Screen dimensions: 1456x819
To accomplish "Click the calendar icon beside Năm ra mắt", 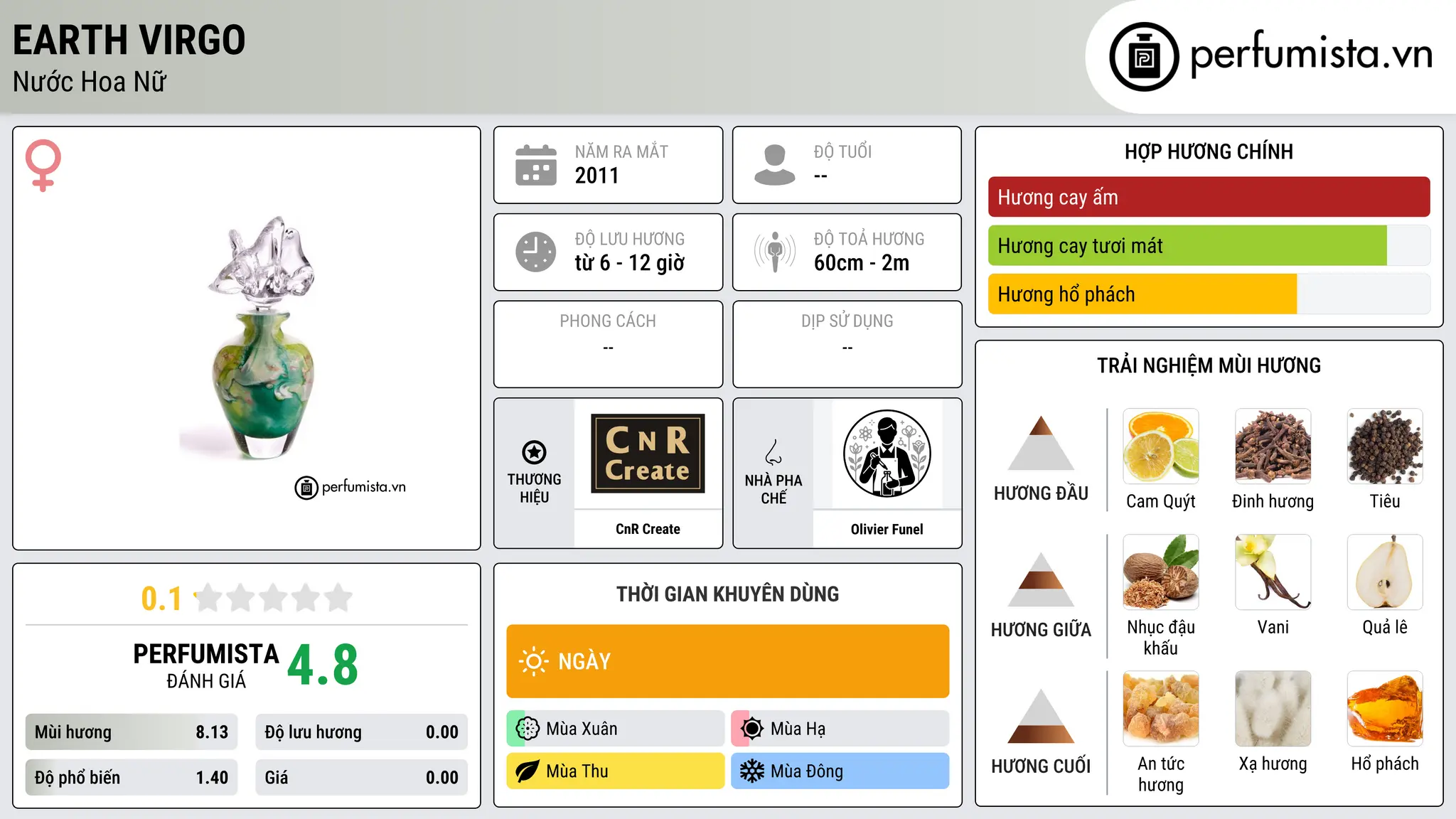I will (x=536, y=165).
